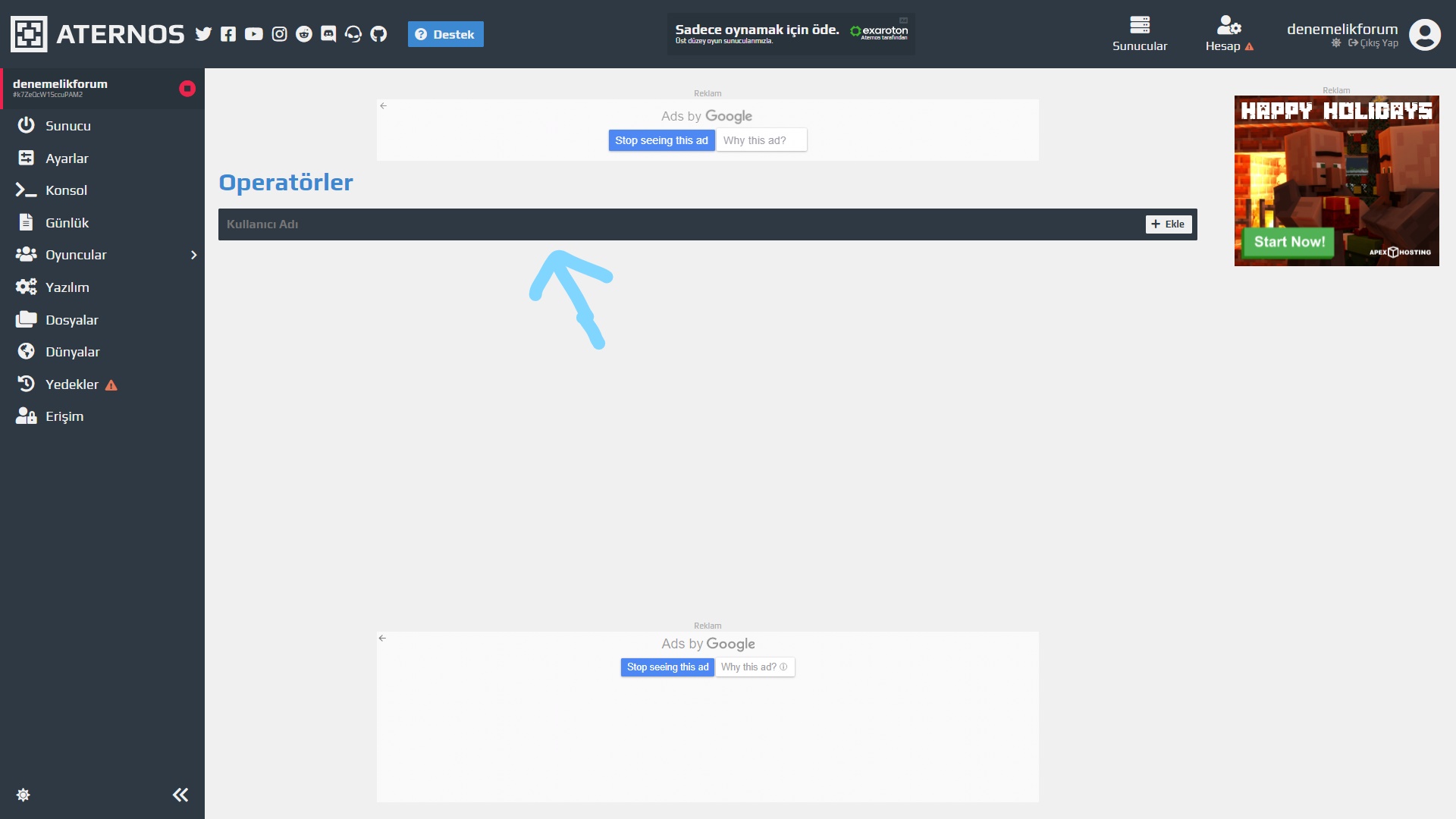
Task: Click the red server stop status icon
Action: 187,89
